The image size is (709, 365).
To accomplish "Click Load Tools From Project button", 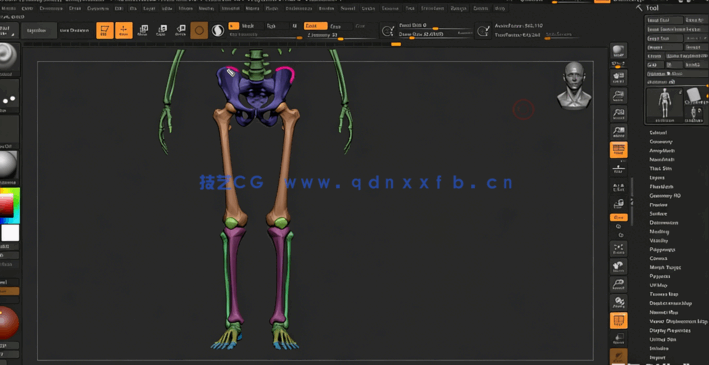I will point(677,29).
